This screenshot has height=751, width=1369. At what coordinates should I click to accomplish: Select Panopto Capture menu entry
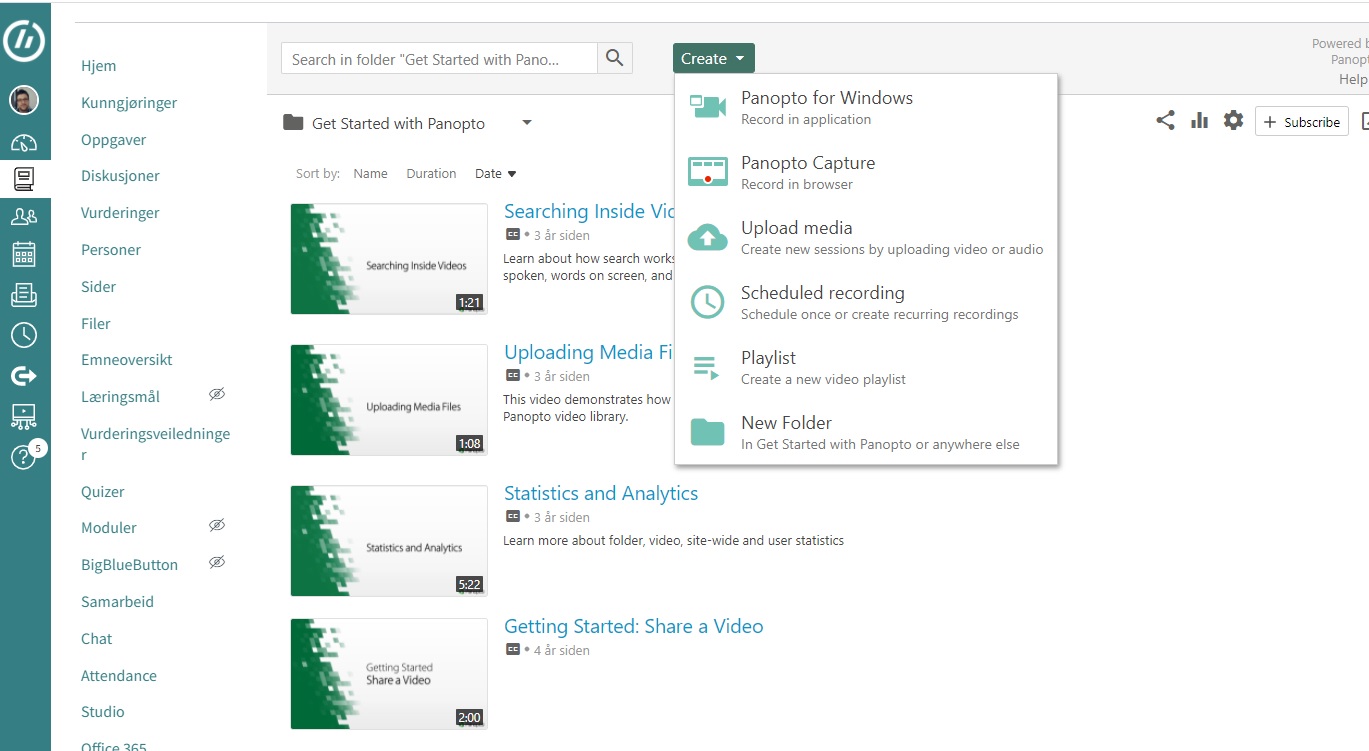click(x=866, y=172)
